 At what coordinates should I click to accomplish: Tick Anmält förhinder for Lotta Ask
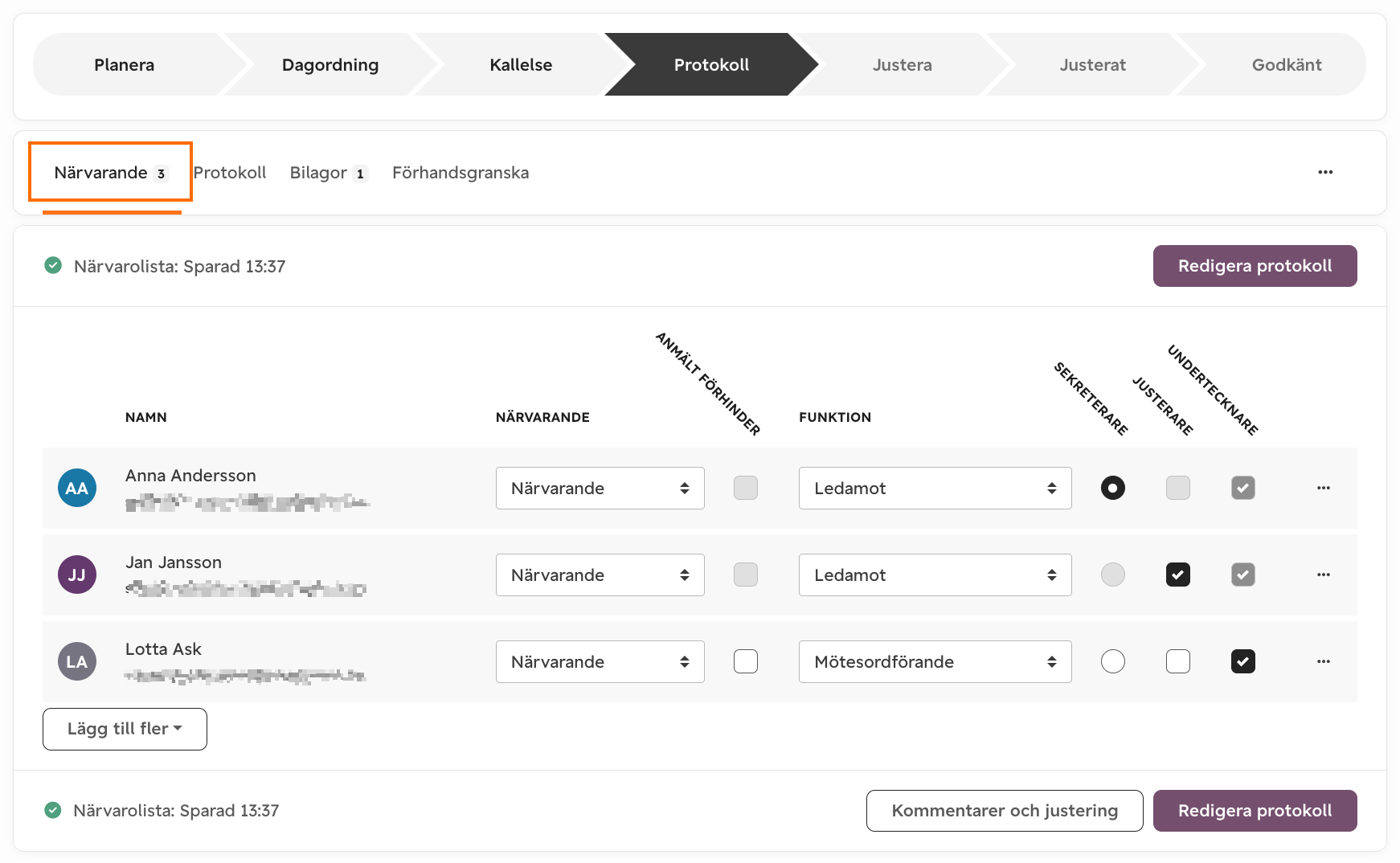pyautogui.click(x=746, y=661)
